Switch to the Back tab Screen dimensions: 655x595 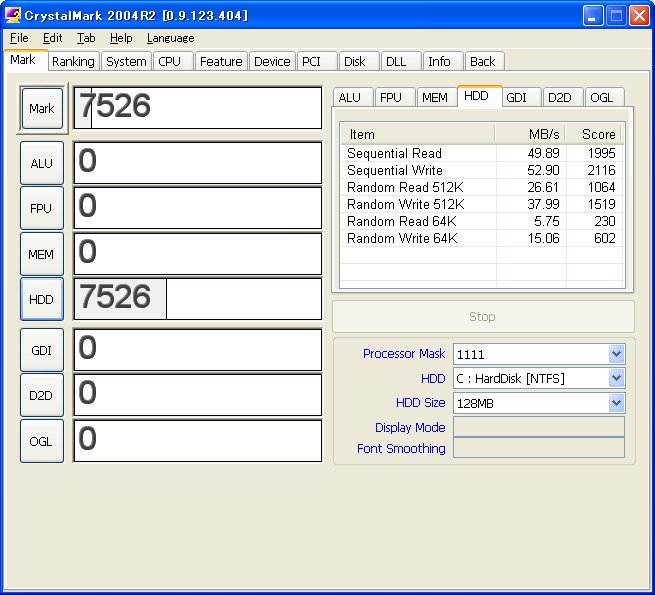pyautogui.click(x=485, y=61)
